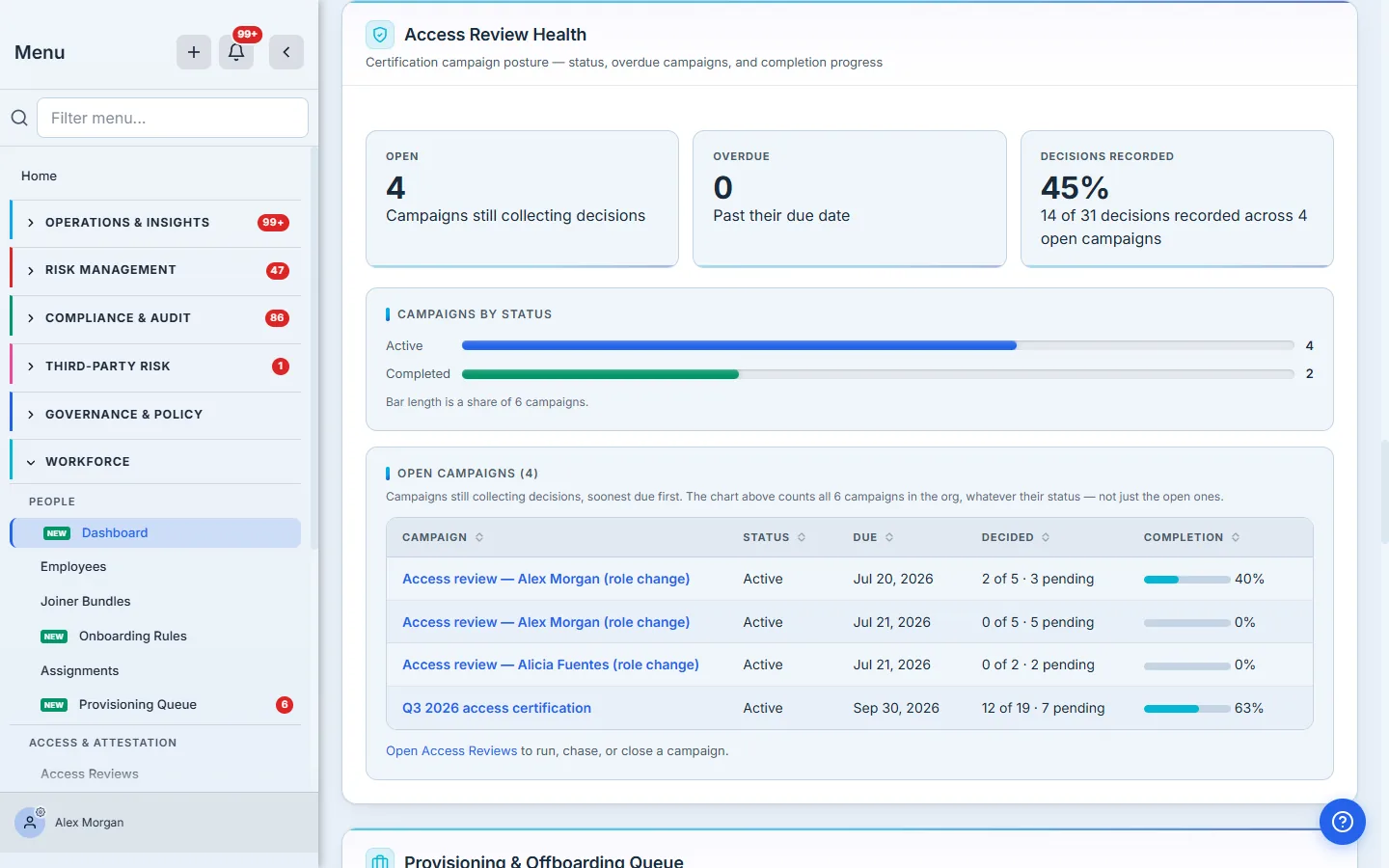The image size is (1389, 868).
Task: Open Q3 2026 access certification campaign
Action: pos(497,708)
